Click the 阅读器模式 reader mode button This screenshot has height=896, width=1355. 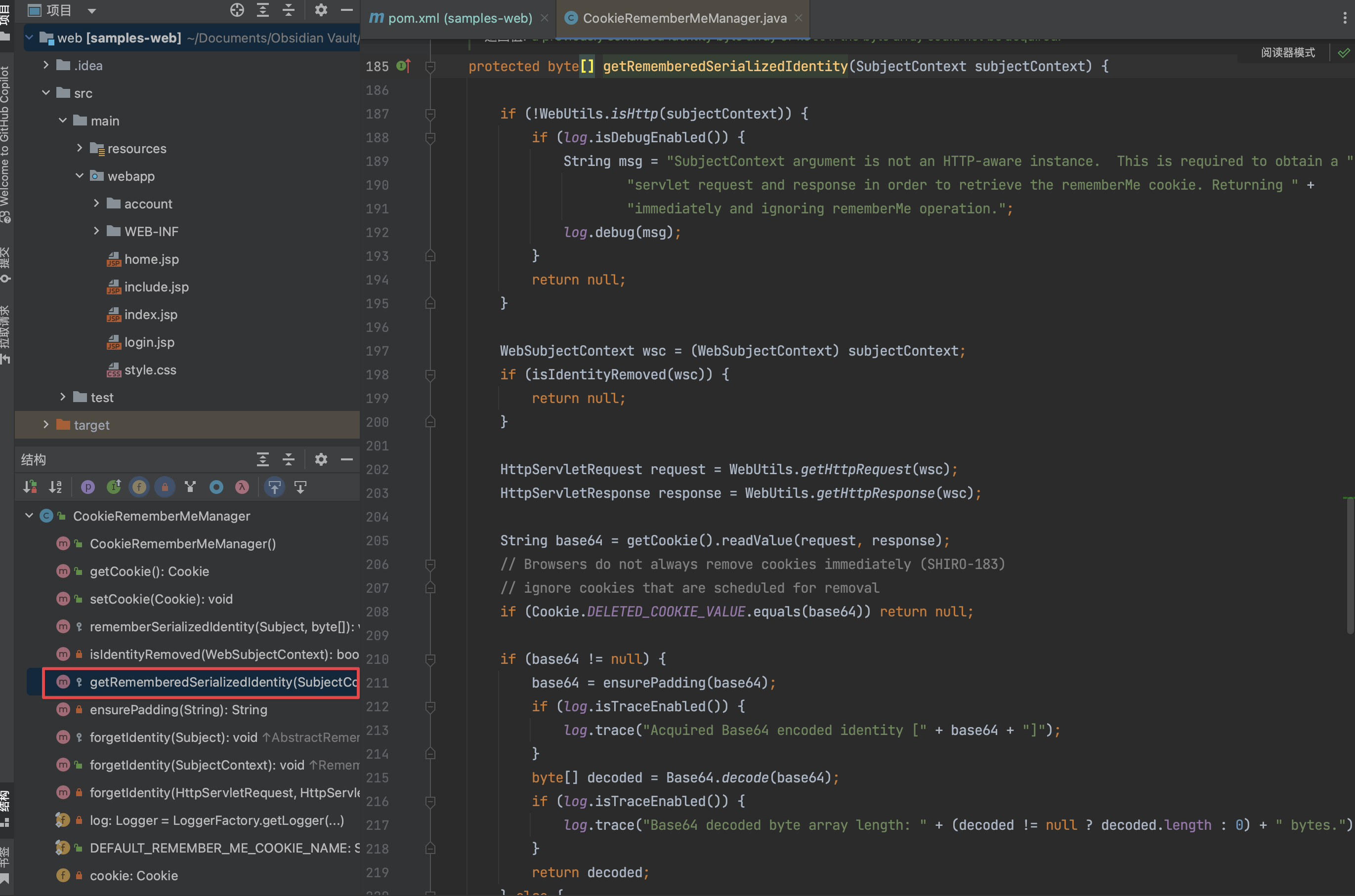click(x=1288, y=52)
